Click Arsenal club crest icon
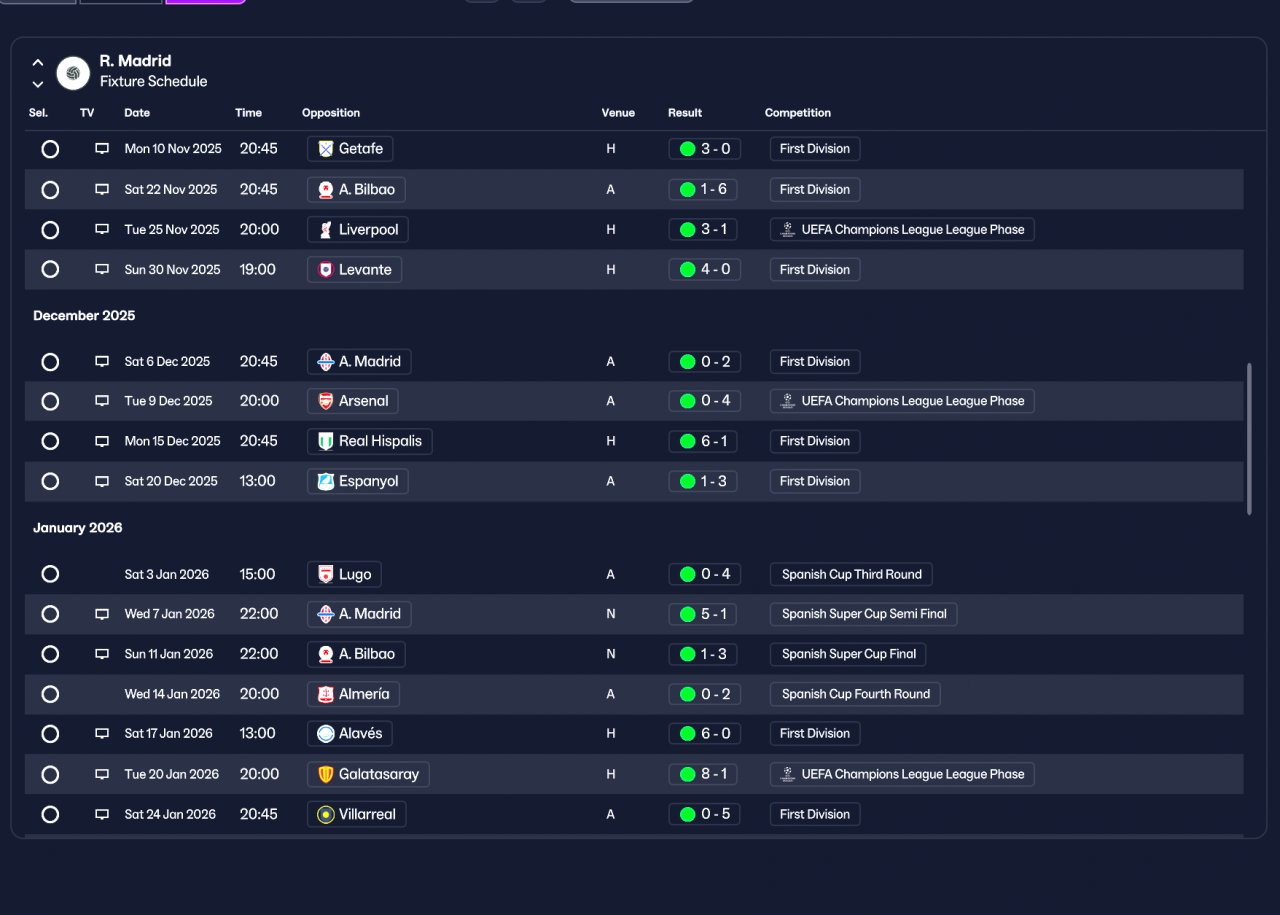 click(325, 401)
